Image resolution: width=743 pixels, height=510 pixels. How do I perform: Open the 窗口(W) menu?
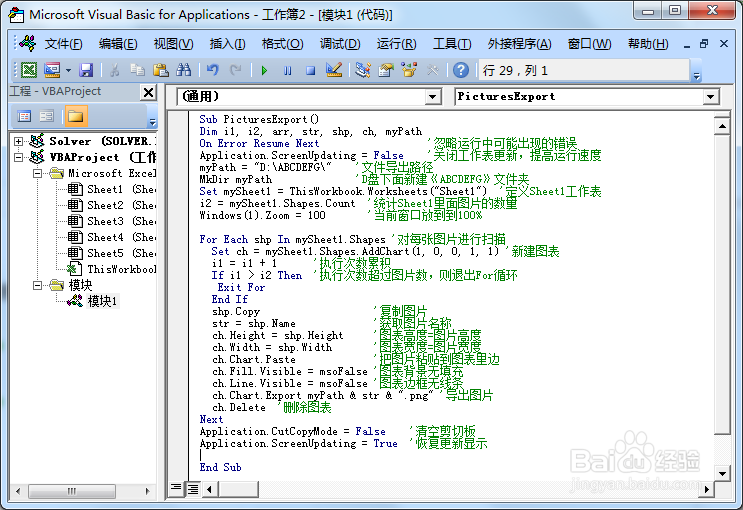coord(589,44)
